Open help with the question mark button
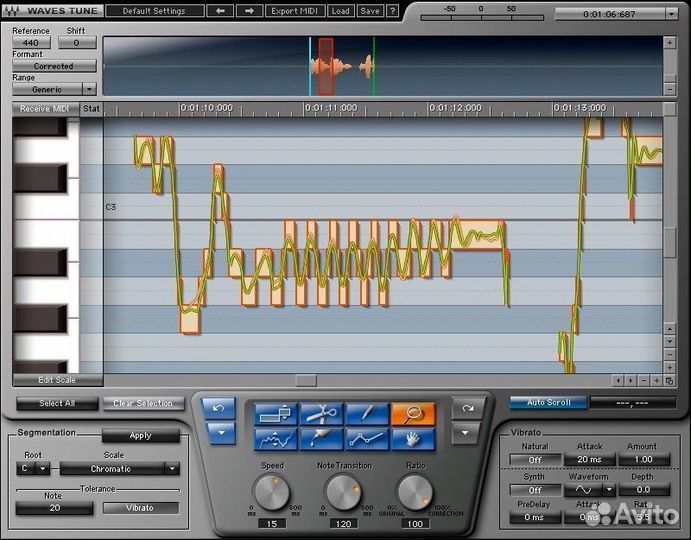This screenshot has width=691, height=540. tap(392, 11)
